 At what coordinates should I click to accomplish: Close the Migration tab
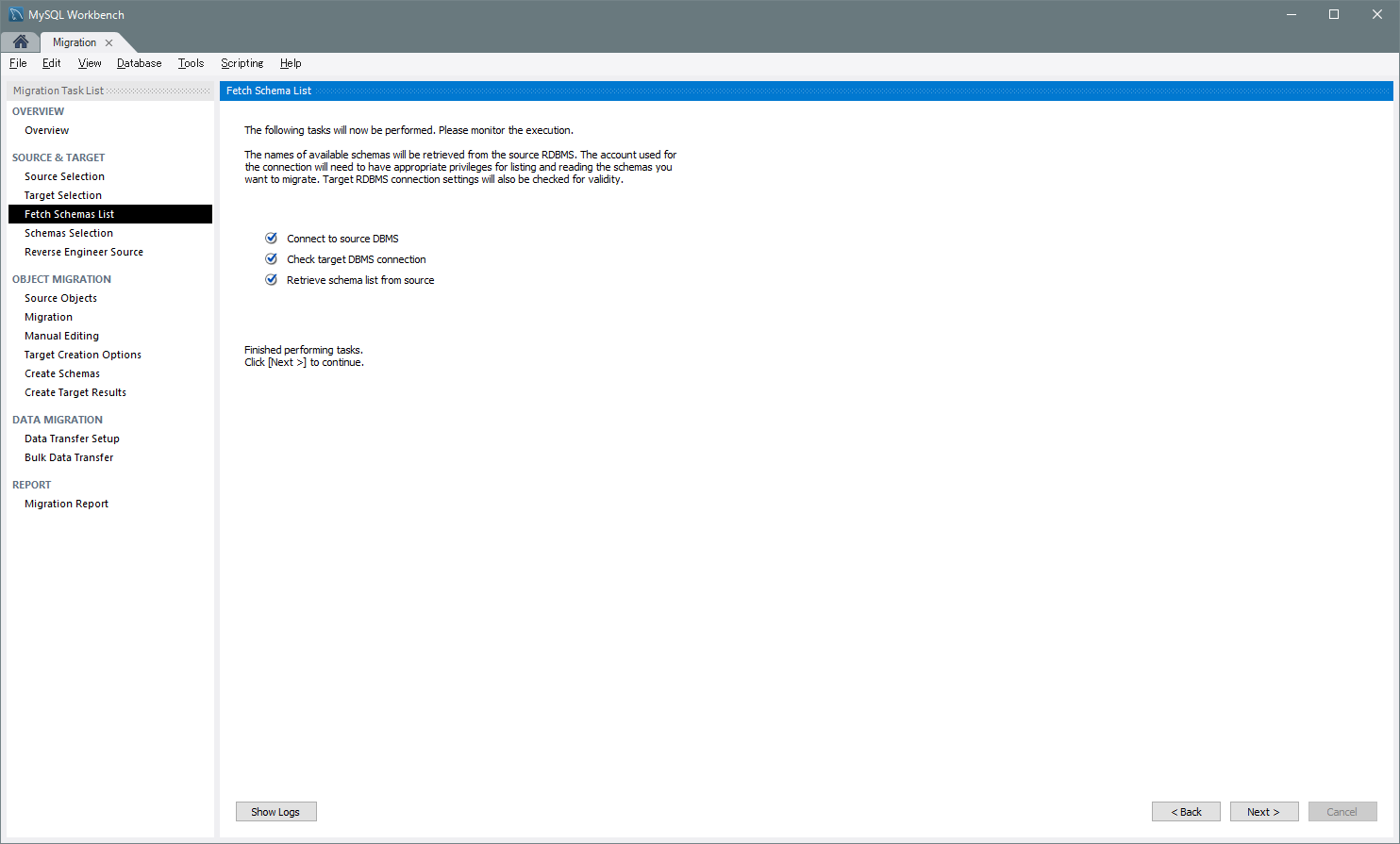click(109, 42)
